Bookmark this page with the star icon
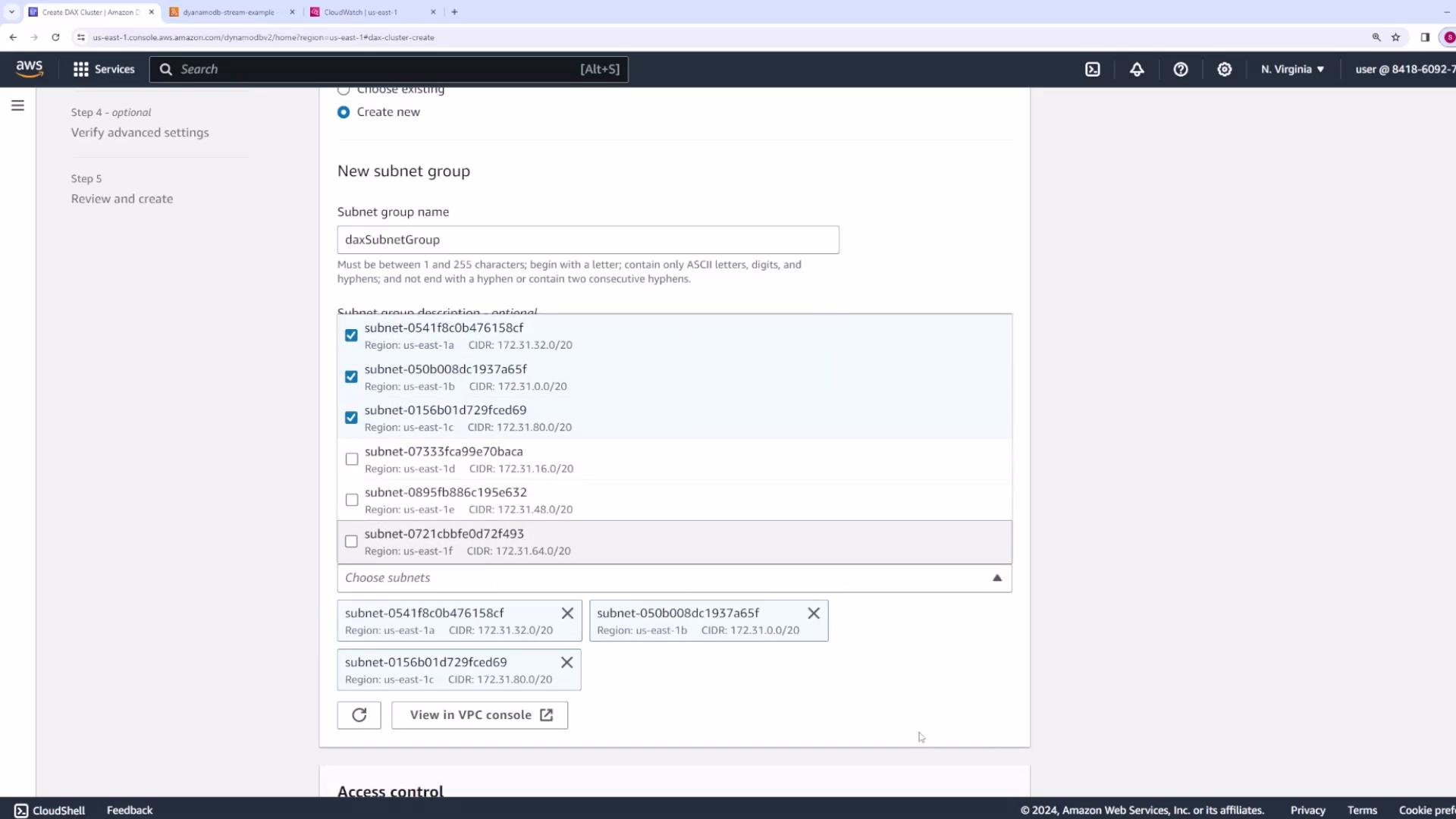1456x819 pixels. pos(1396,37)
